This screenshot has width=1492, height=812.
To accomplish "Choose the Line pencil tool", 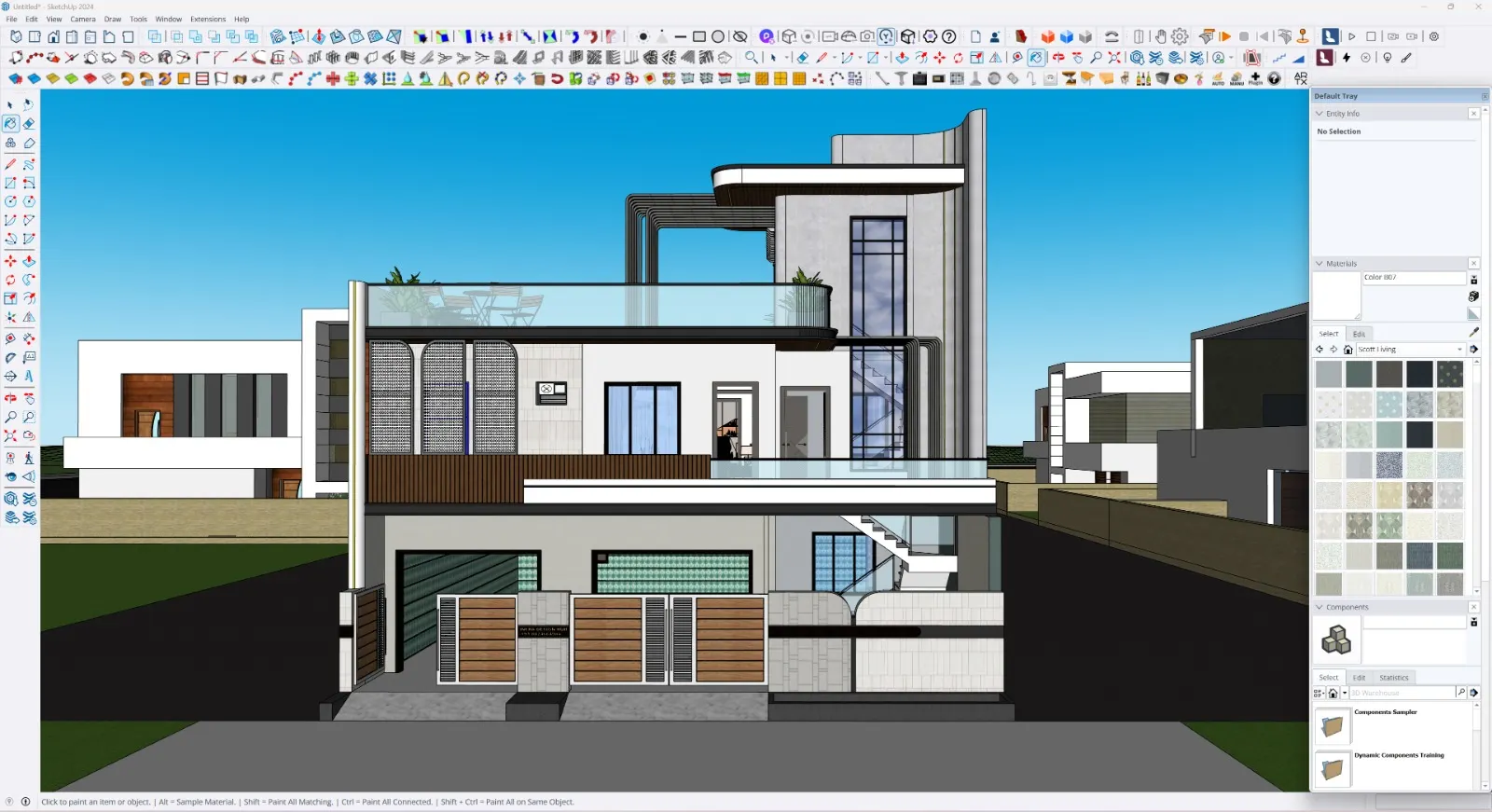I will pos(10,164).
